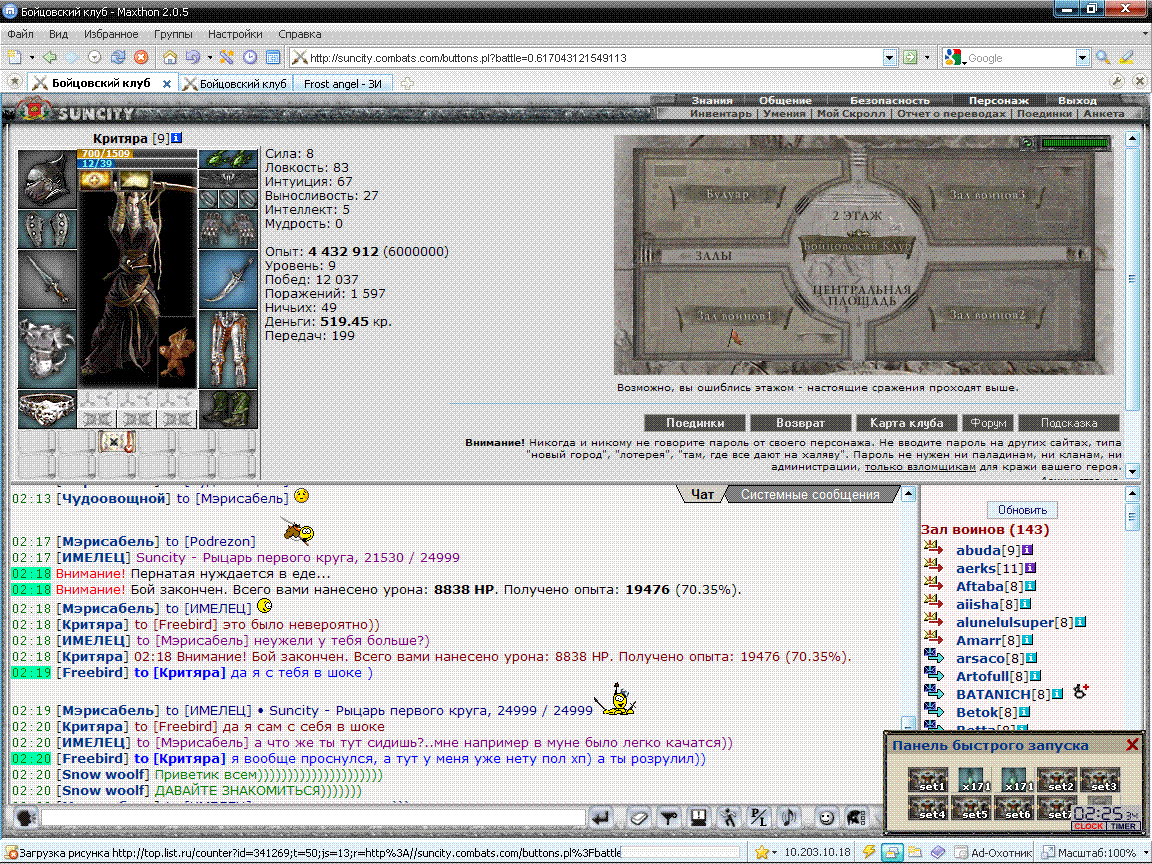
Task: Click the helmet equipment slot of Критяра
Action: click(47, 179)
